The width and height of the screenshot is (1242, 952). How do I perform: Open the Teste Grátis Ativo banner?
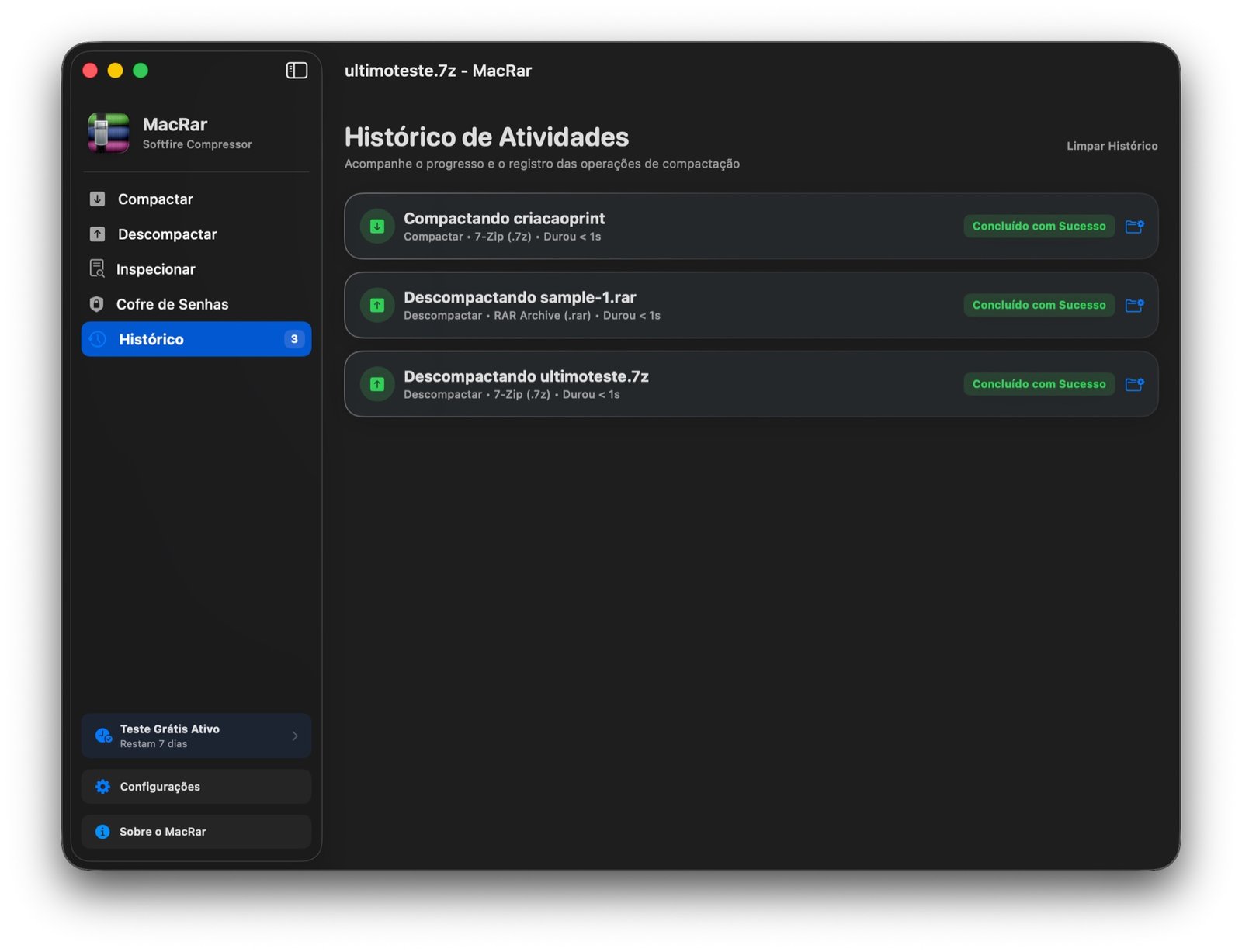pyautogui.click(x=196, y=736)
